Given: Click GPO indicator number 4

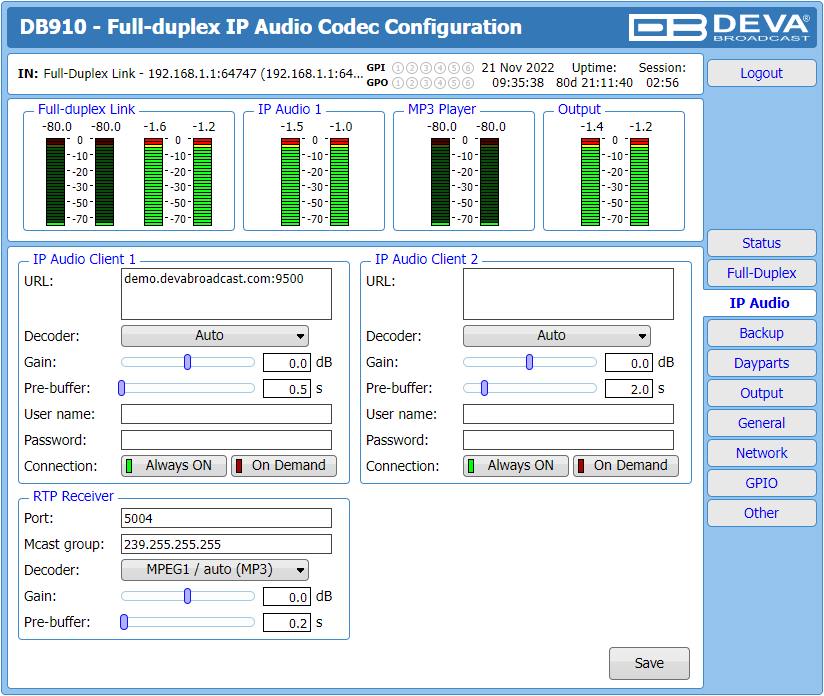Looking at the screenshot, I should pyautogui.click(x=440, y=83).
